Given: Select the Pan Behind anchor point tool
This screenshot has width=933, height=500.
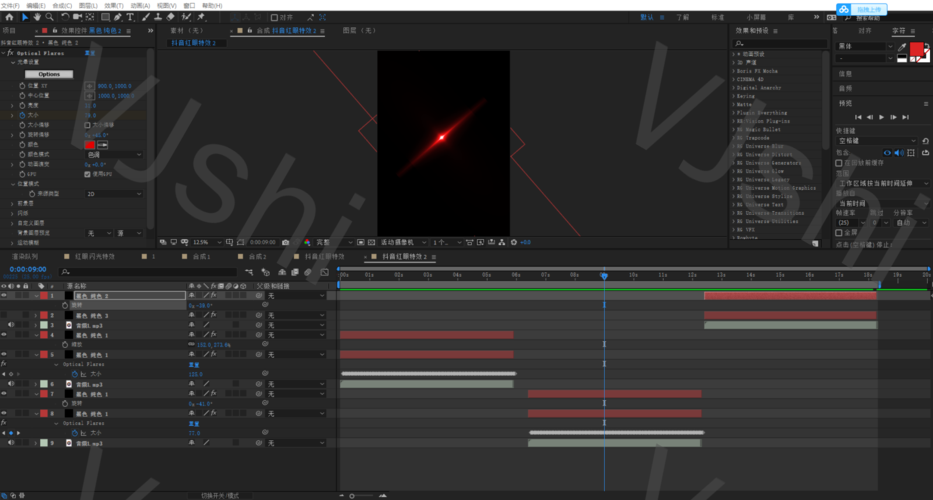Looking at the screenshot, I should pos(90,17).
